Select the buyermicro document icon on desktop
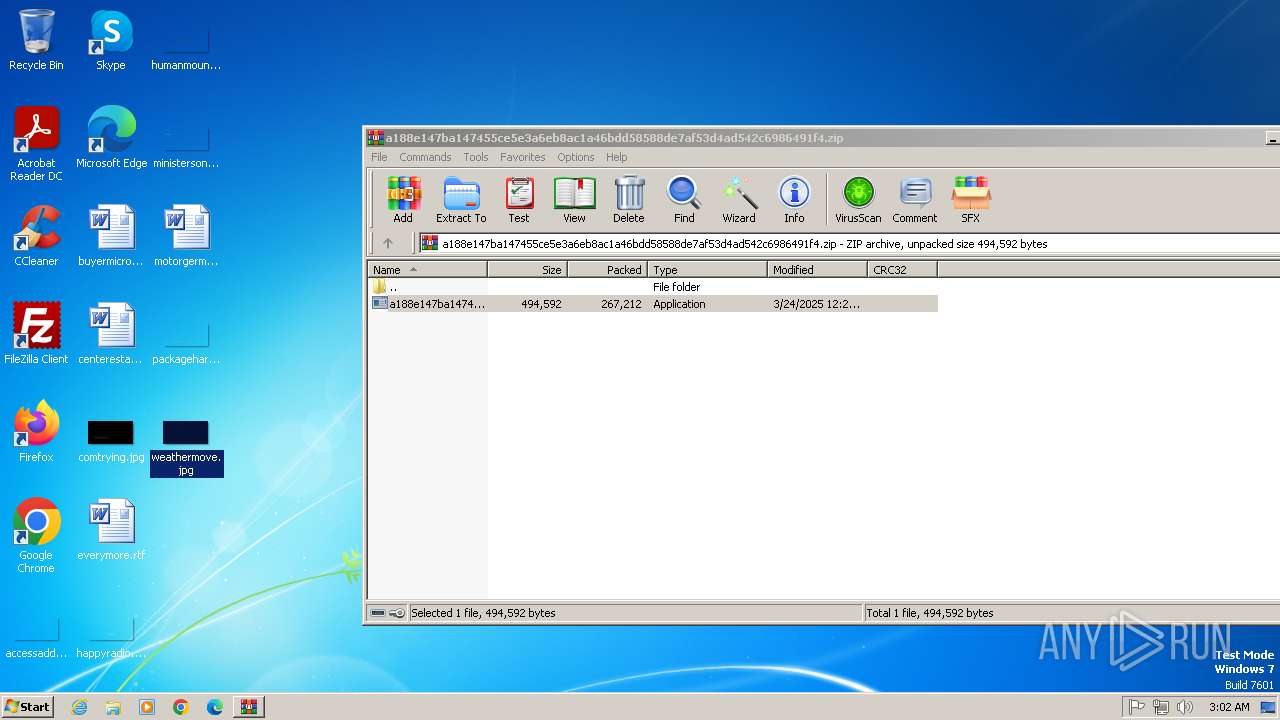This screenshot has height=720, width=1280. pos(111,236)
